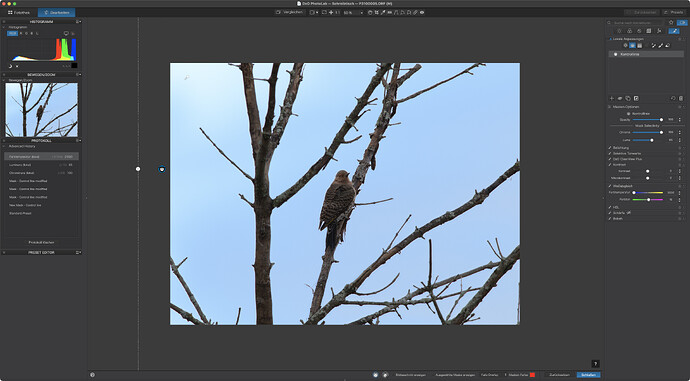This screenshot has height=381, width=690.
Task: Select the New Mask - Control line entry
Action: pyautogui.click(x=41, y=205)
